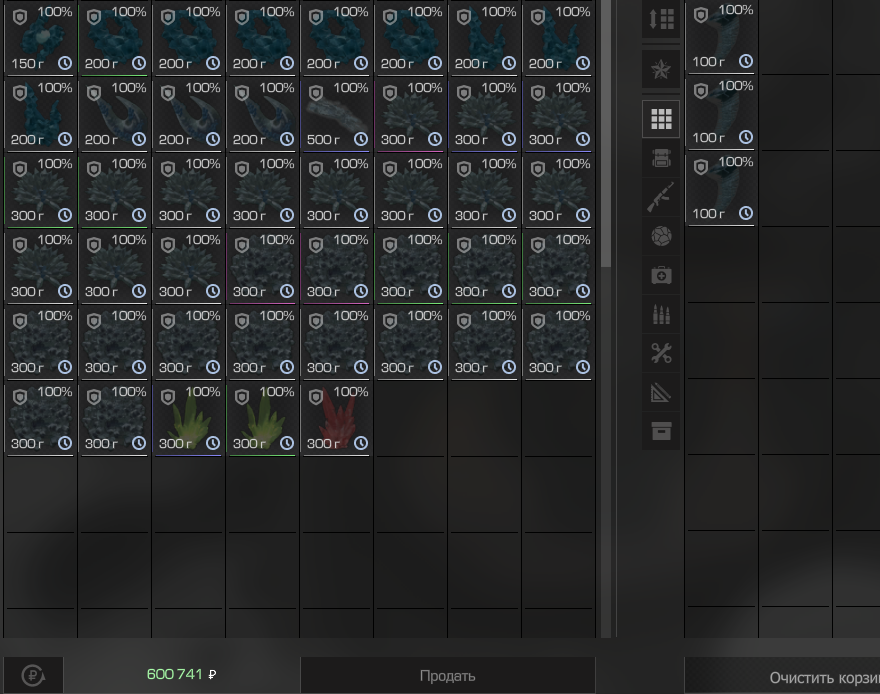The width and height of the screenshot is (880, 694).
Task: Click the Продать sell button
Action: coord(448,675)
